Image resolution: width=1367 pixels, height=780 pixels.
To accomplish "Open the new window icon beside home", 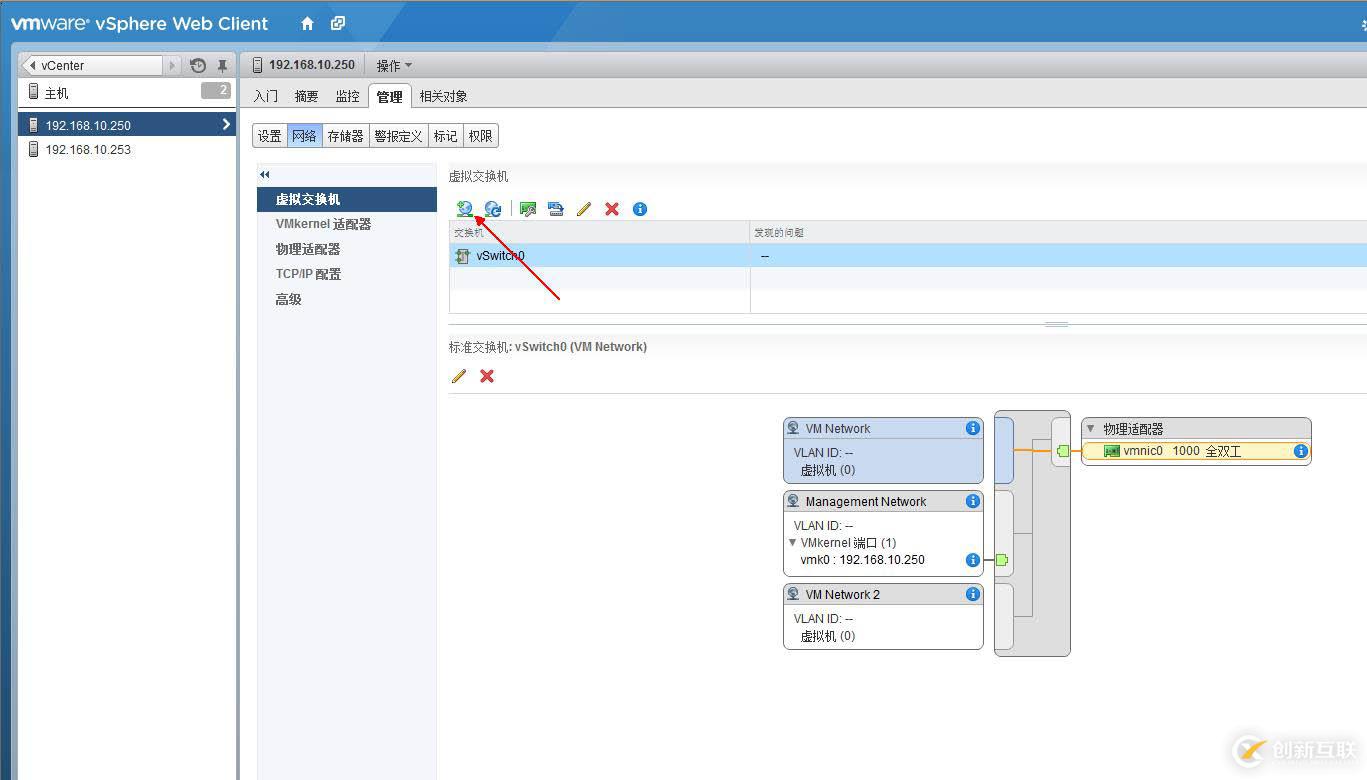I will 338,23.
